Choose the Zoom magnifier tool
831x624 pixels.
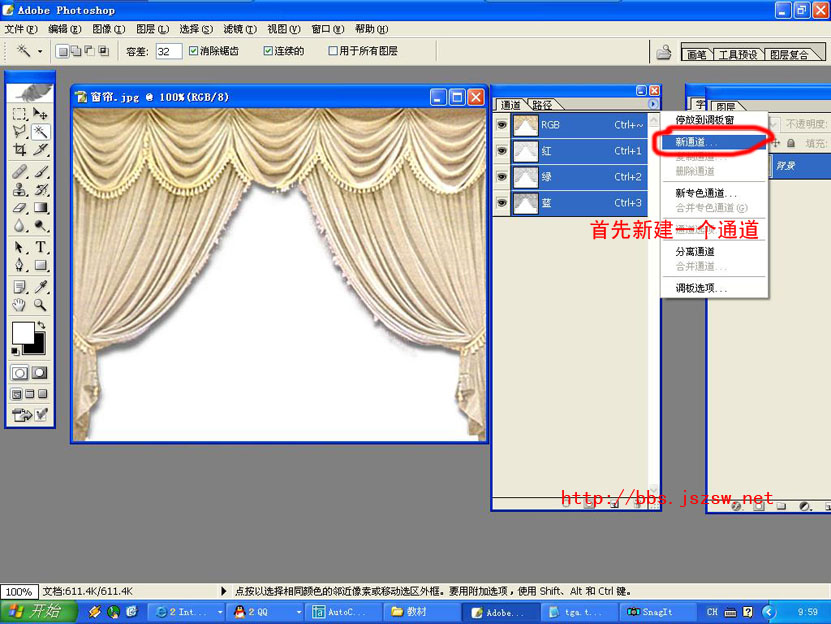click(41, 305)
